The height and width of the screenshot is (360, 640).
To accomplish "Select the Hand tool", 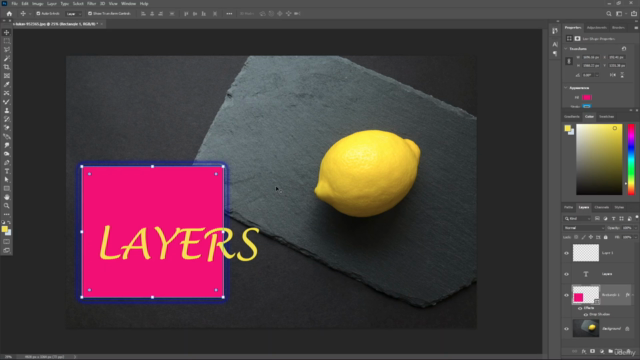I will pos(7,197).
